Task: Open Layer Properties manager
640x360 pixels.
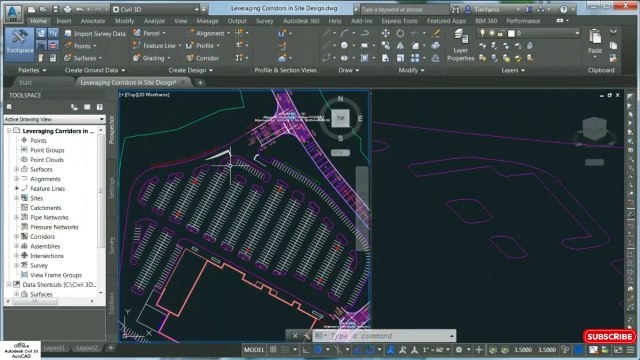Action: (460, 45)
